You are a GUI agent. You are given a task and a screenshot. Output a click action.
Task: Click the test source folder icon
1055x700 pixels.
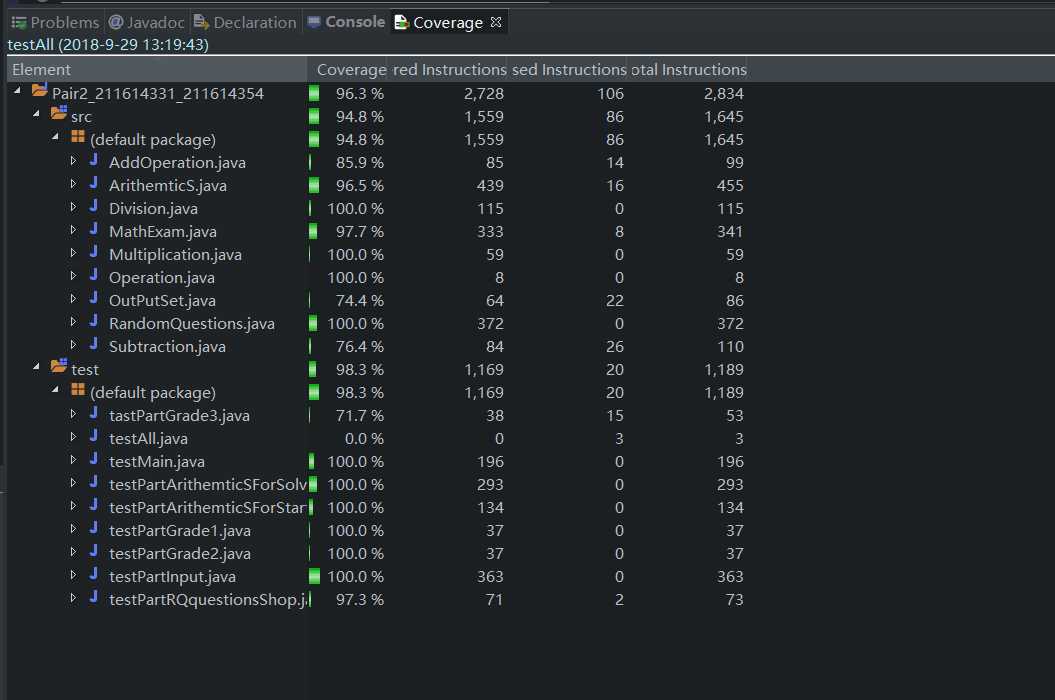click(x=59, y=365)
